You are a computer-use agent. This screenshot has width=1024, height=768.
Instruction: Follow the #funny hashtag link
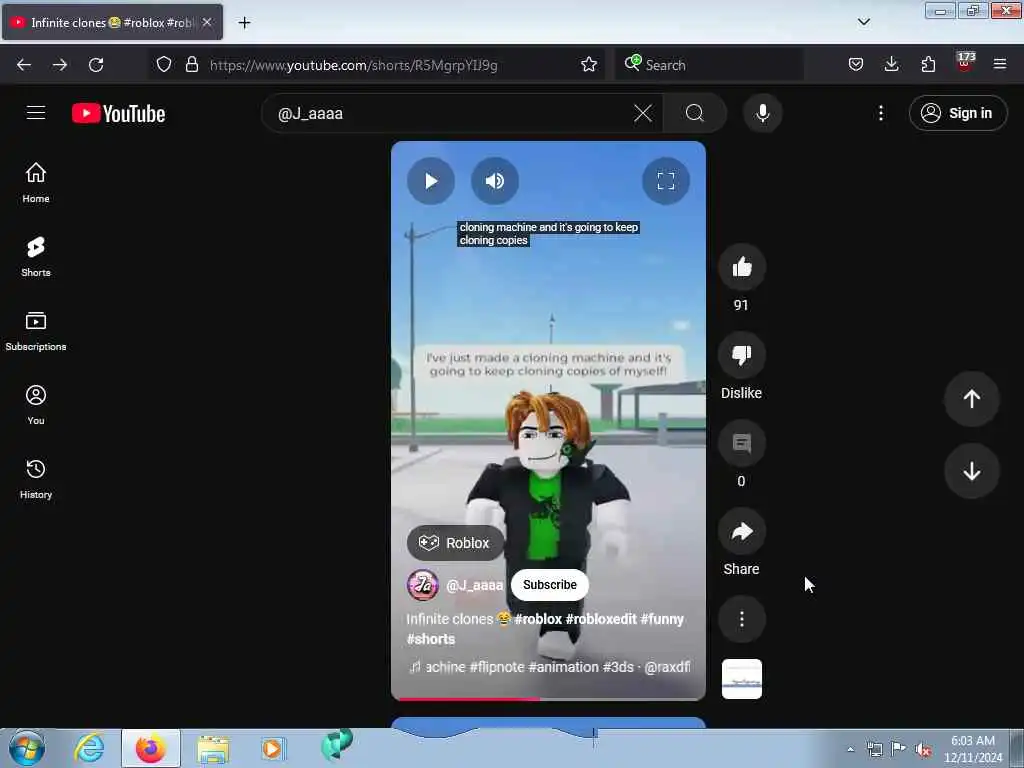click(662, 619)
